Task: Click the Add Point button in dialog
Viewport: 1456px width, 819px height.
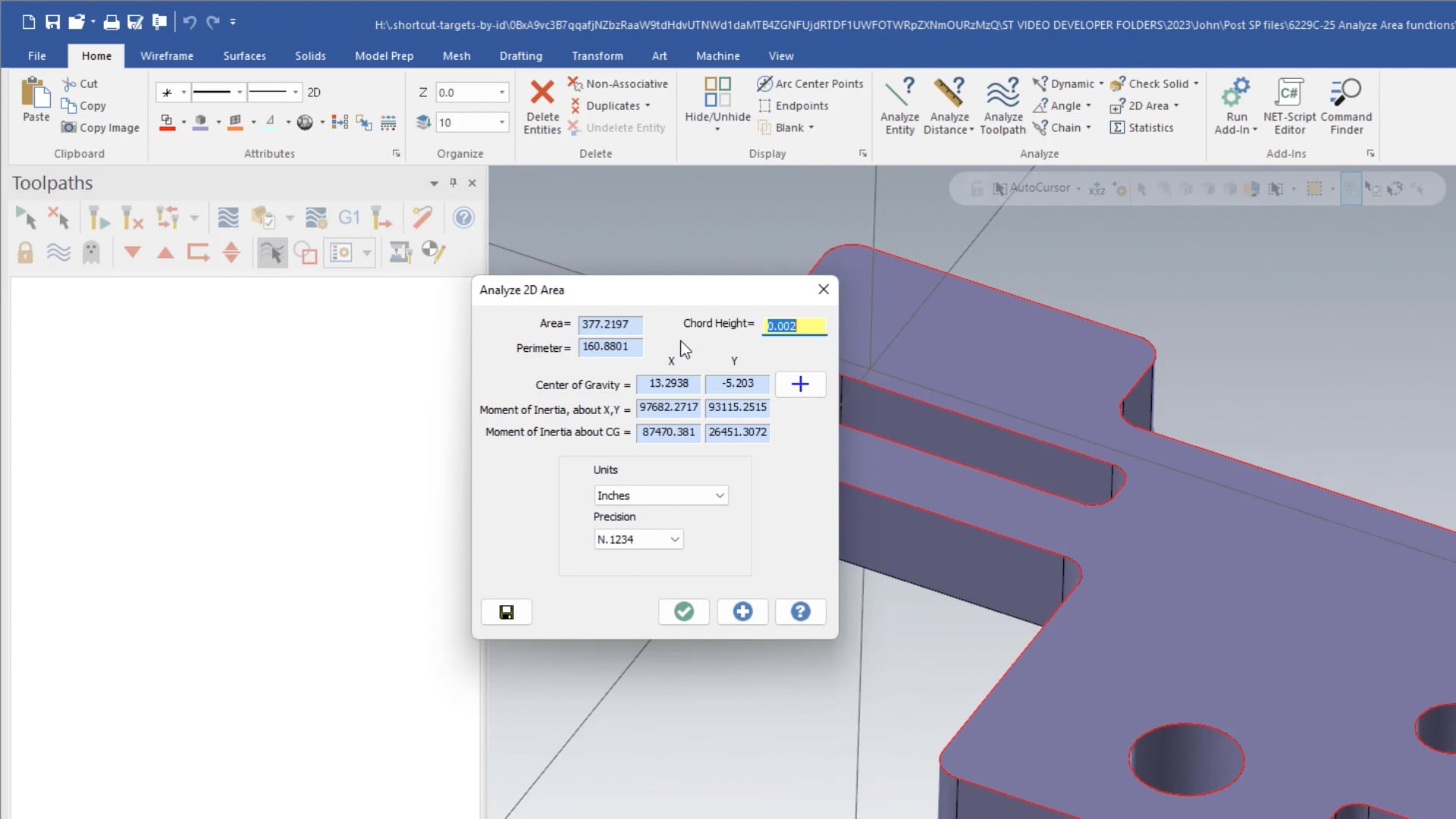Action: [801, 384]
